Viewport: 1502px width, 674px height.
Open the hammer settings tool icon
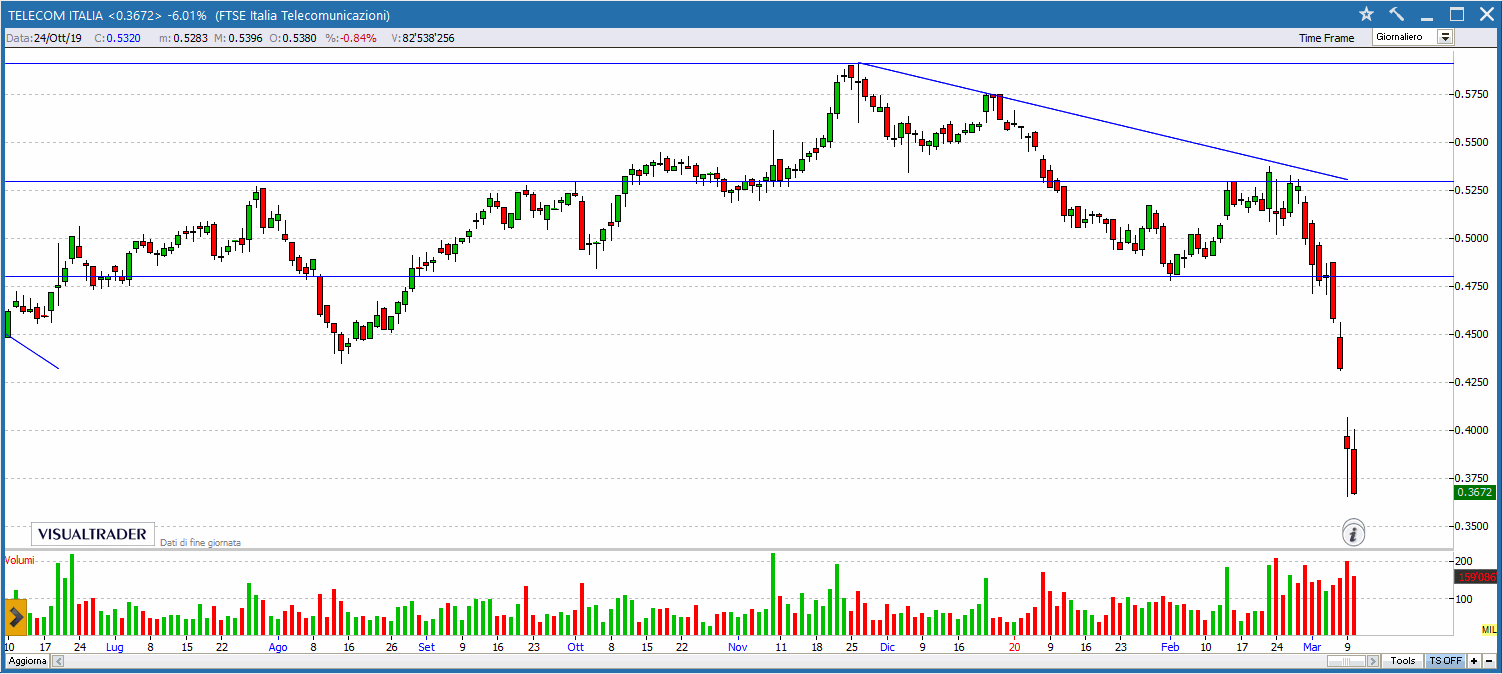pos(1397,14)
